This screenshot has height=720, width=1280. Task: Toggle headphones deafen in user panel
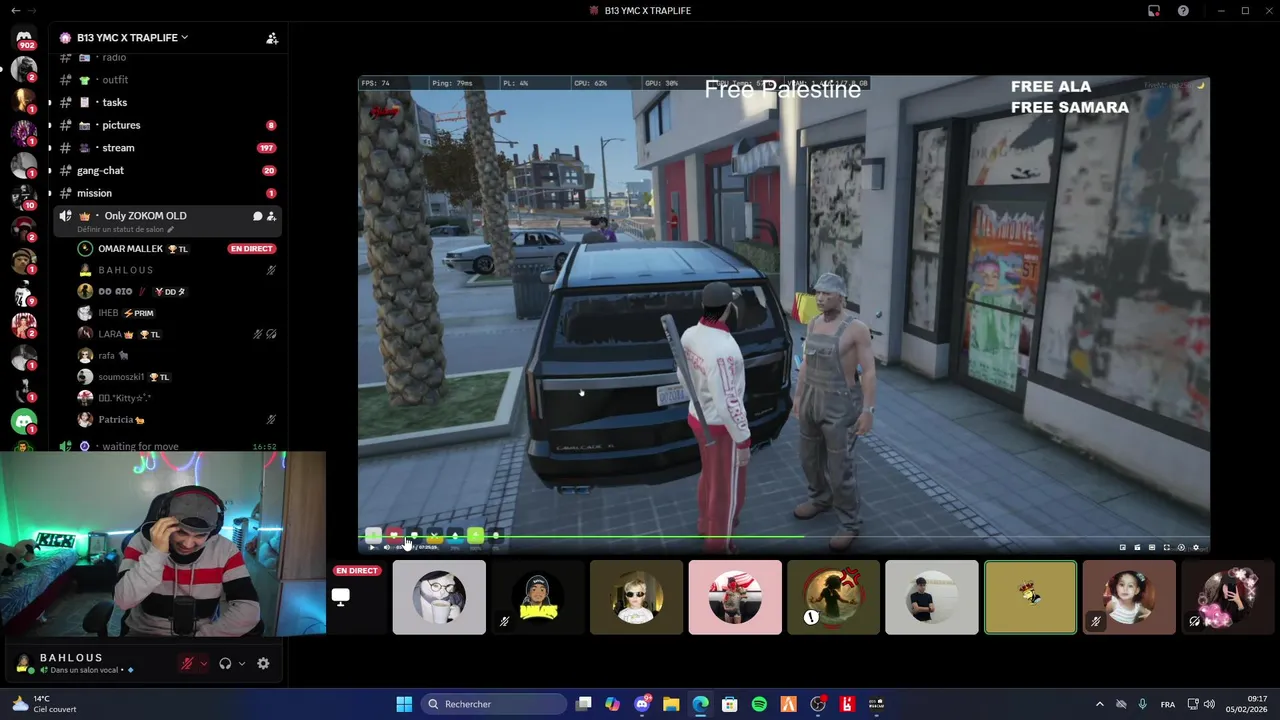[x=225, y=663]
